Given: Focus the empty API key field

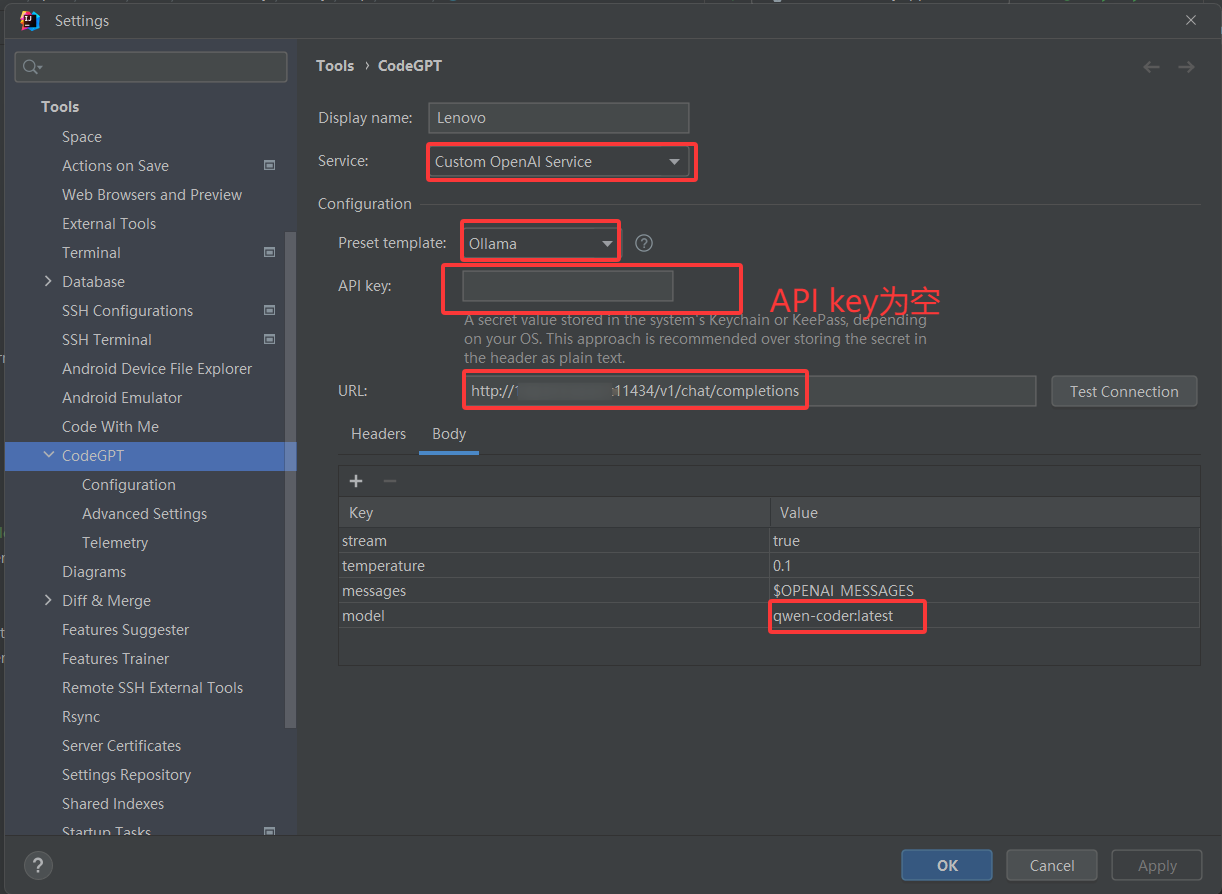Looking at the screenshot, I should [x=568, y=286].
